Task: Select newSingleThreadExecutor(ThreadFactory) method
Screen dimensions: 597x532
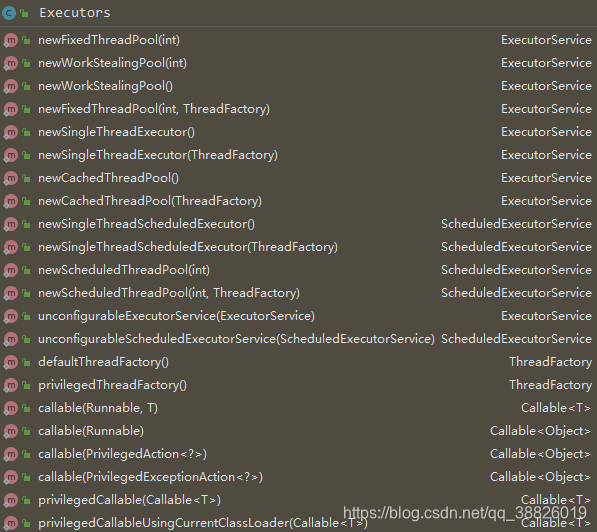Action: click(x=158, y=155)
